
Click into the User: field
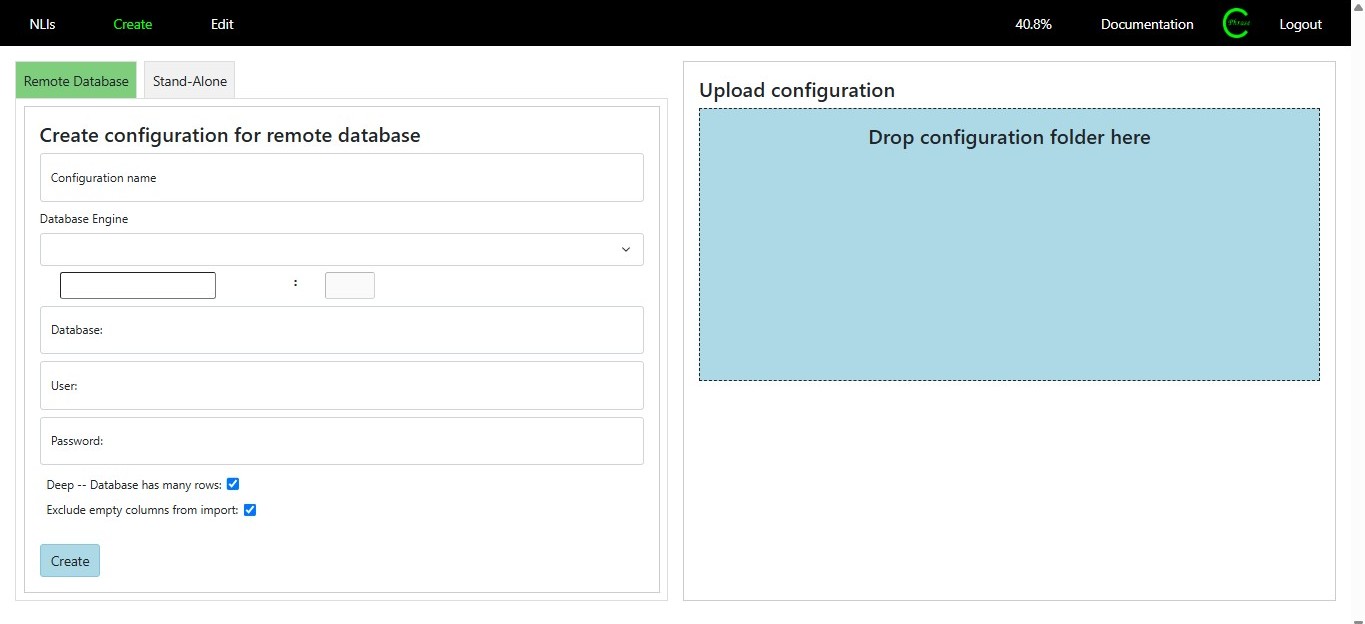(x=341, y=385)
